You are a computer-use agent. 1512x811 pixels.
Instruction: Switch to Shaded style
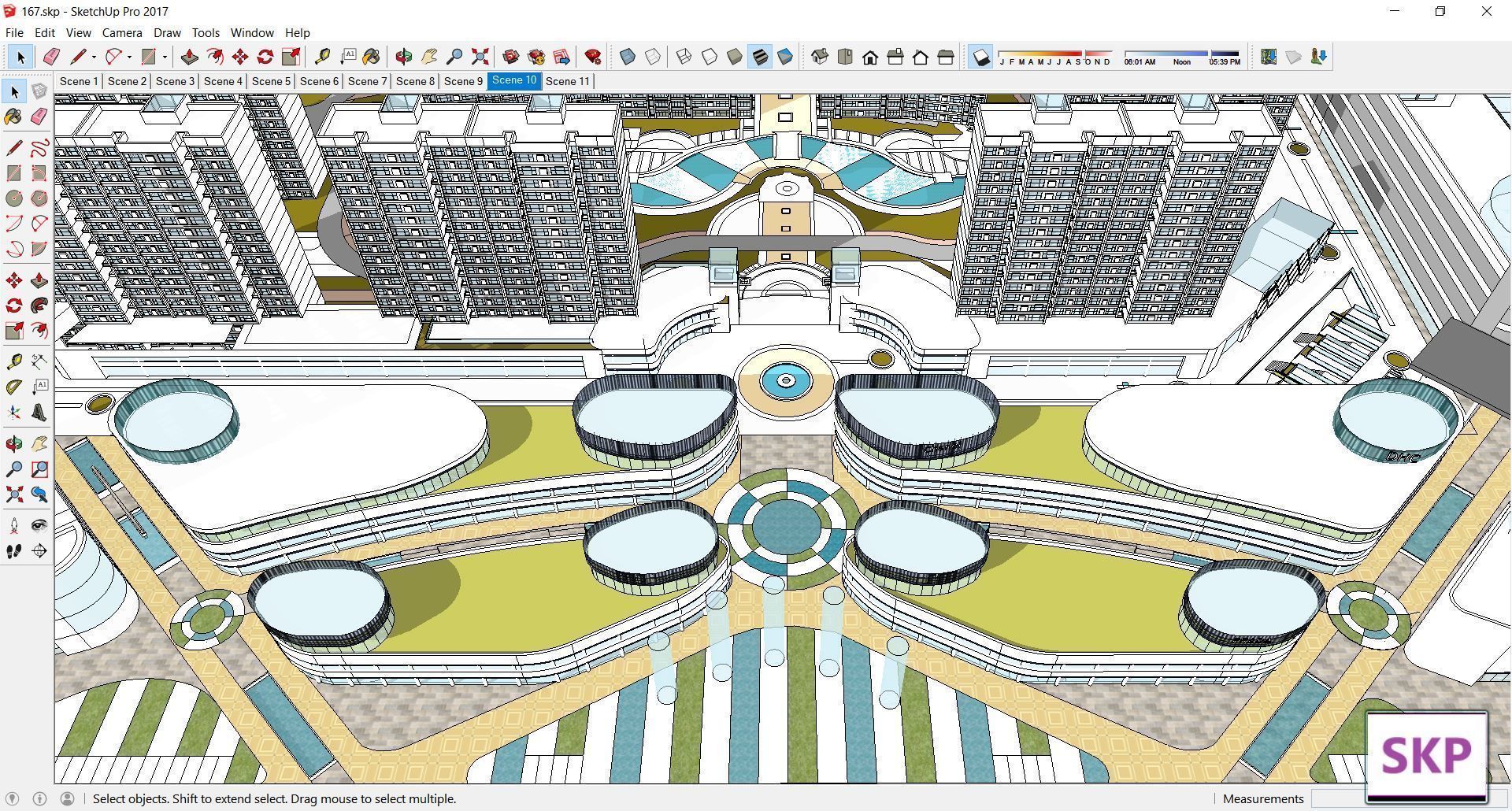[x=734, y=57]
